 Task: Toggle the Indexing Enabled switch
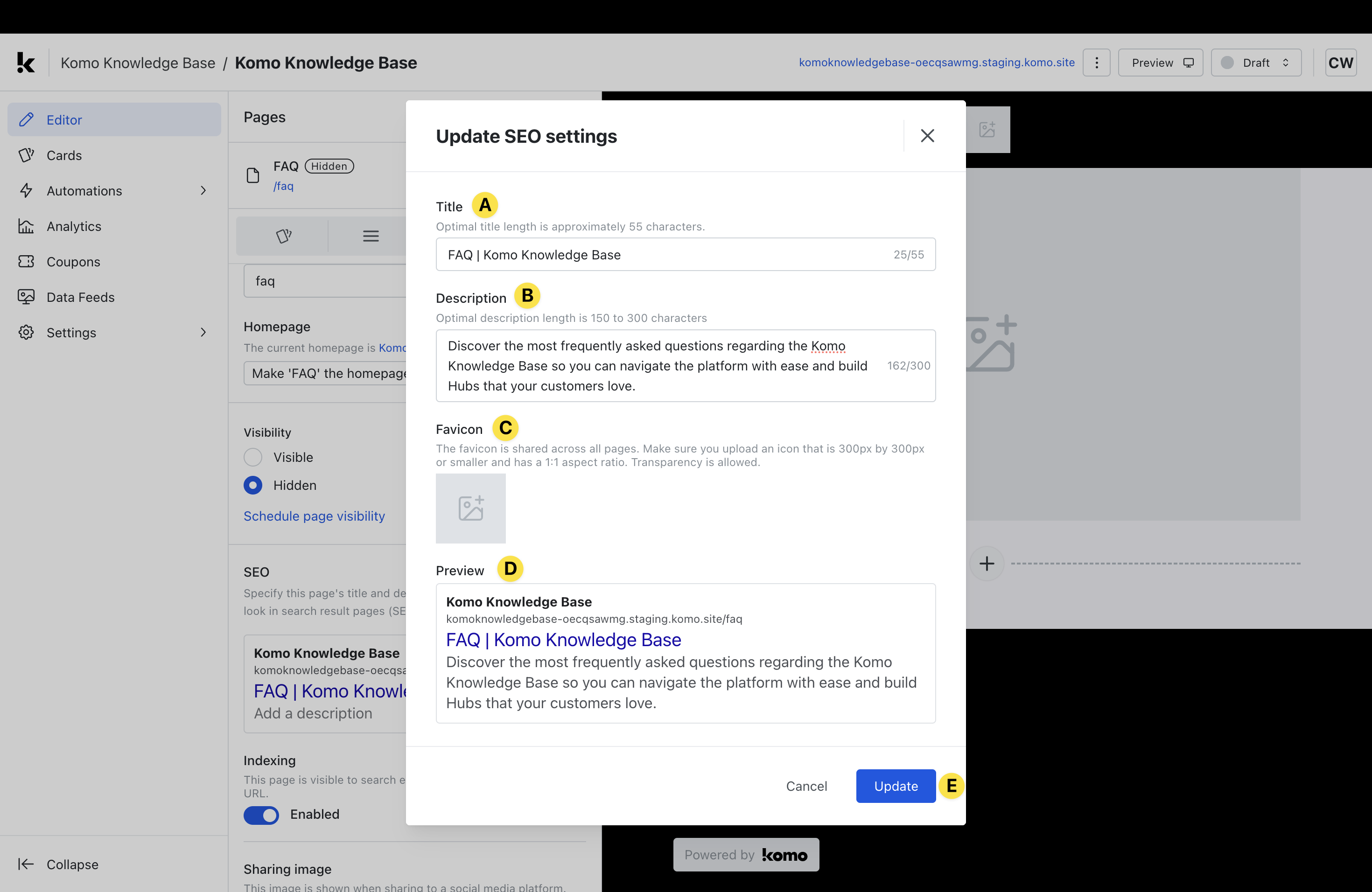tap(260, 814)
